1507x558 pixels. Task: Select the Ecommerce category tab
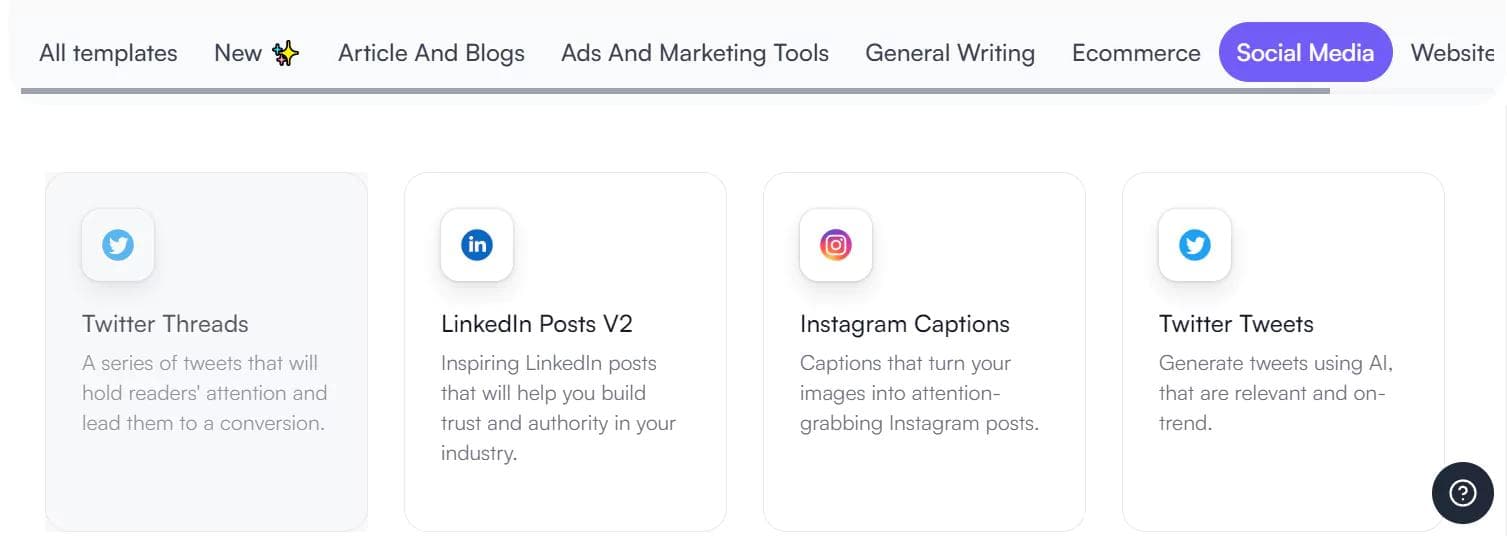pyautogui.click(x=1136, y=53)
